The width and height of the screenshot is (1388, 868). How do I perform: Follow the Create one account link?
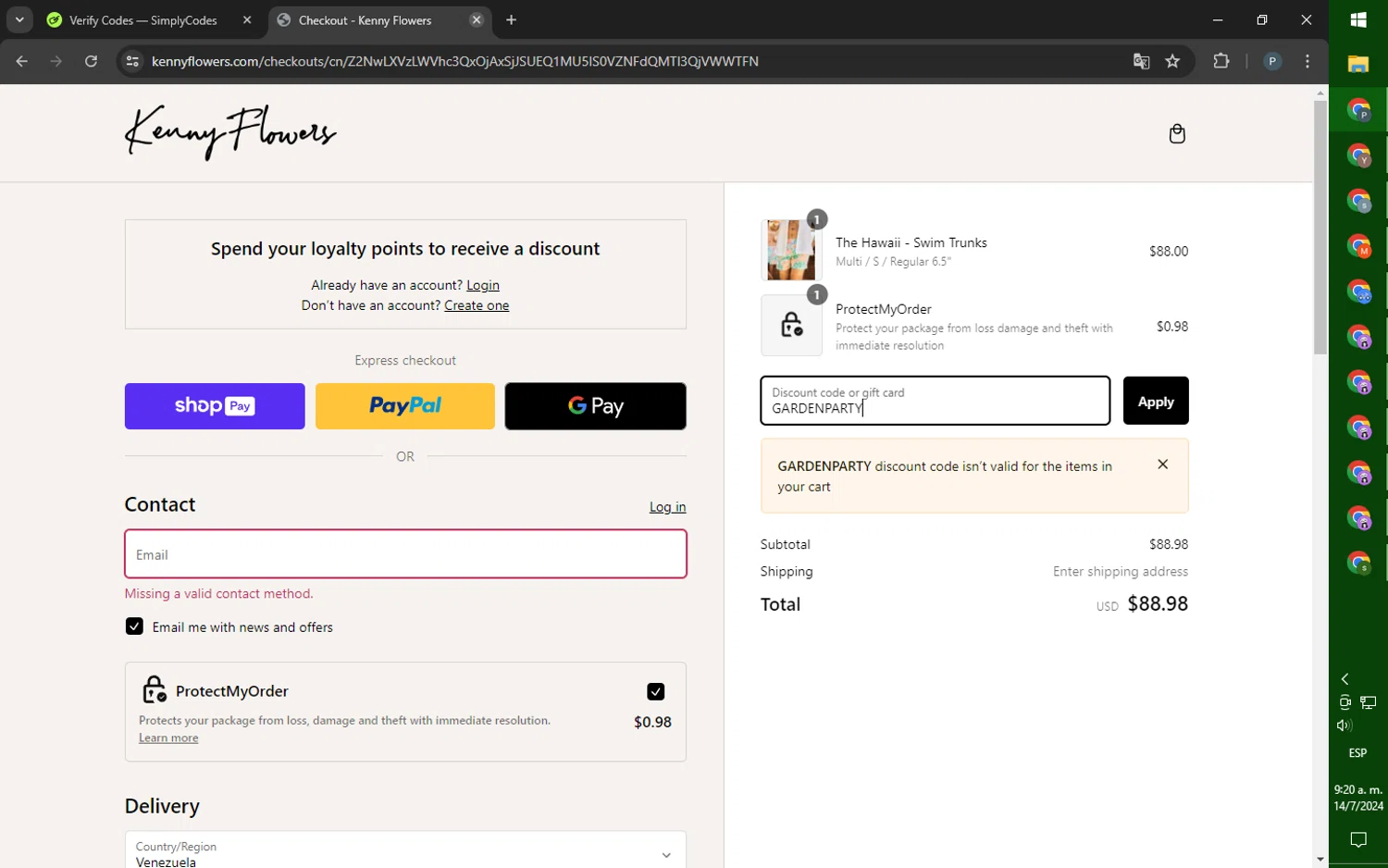point(477,305)
